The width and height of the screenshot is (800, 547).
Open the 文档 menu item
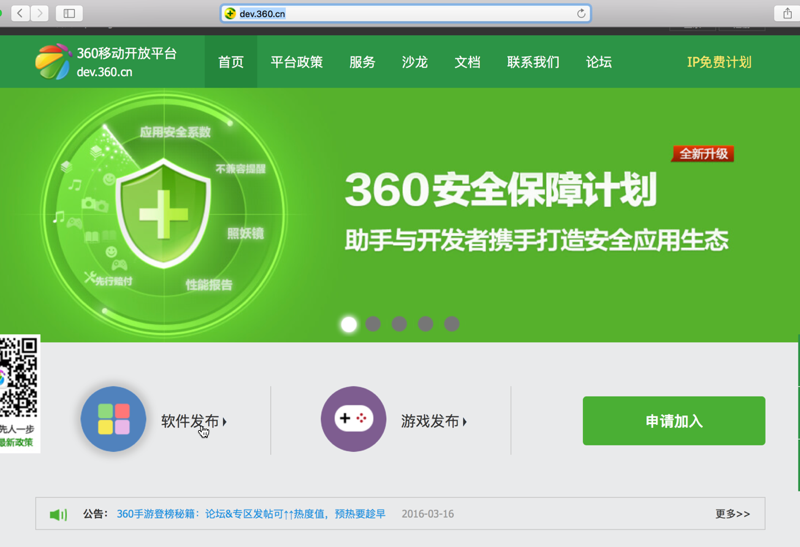tap(467, 62)
